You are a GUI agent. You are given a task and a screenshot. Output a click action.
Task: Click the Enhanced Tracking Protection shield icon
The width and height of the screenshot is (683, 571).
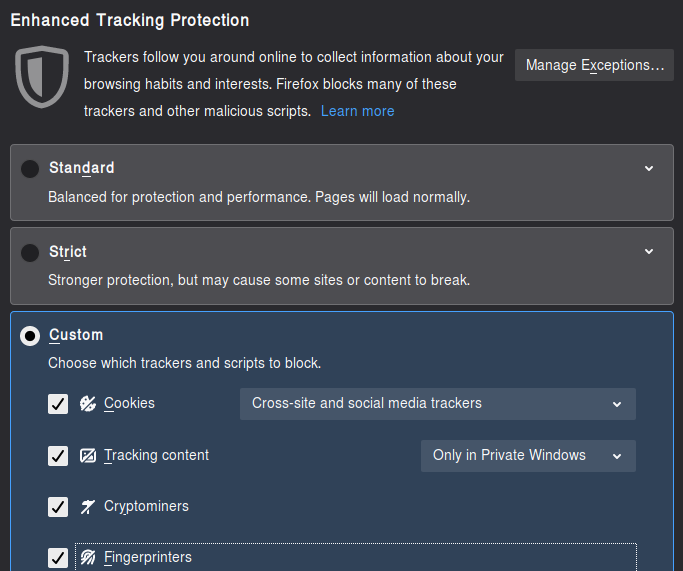(x=42, y=77)
